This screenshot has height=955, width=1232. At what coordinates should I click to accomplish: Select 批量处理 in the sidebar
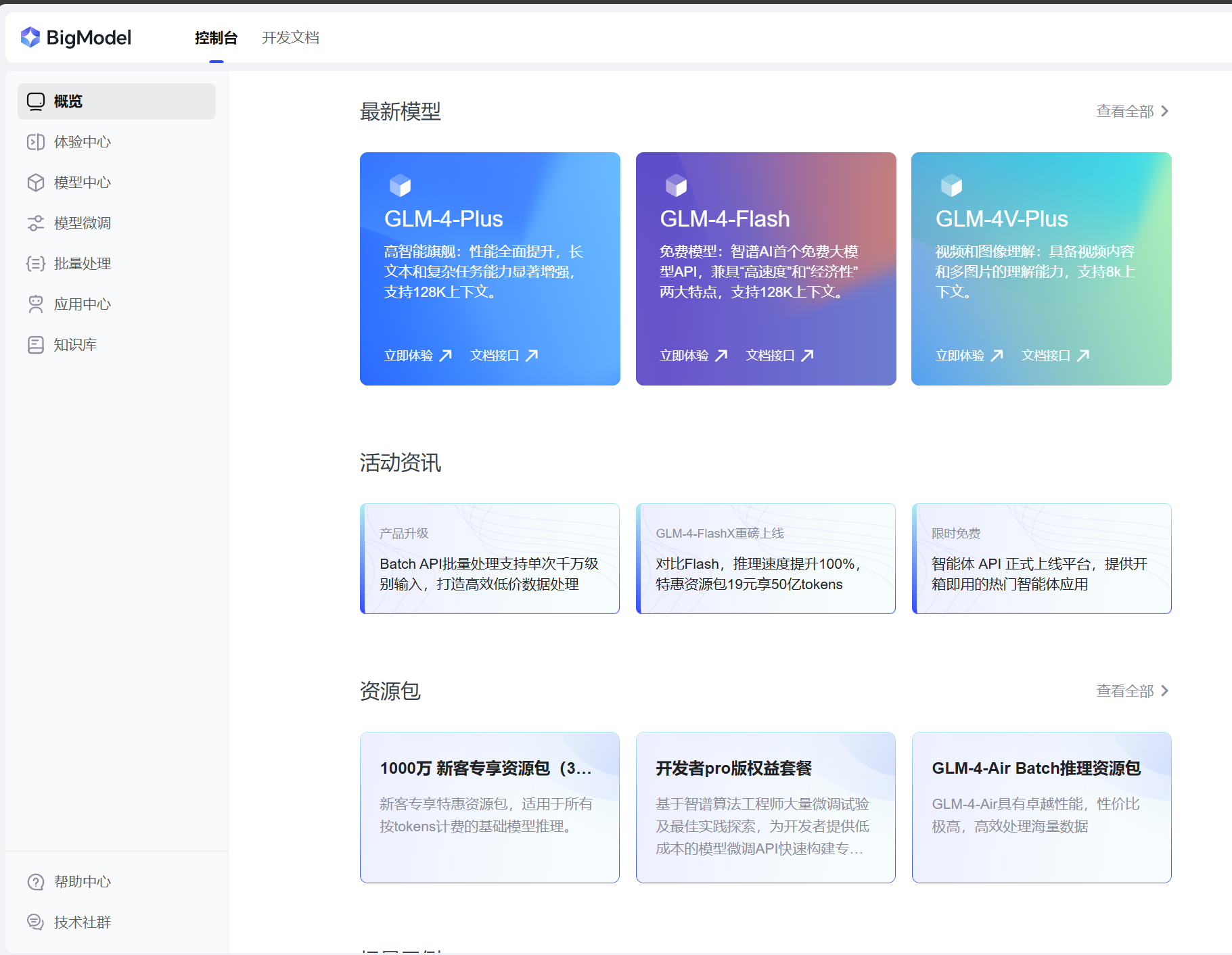click(116, 264)
